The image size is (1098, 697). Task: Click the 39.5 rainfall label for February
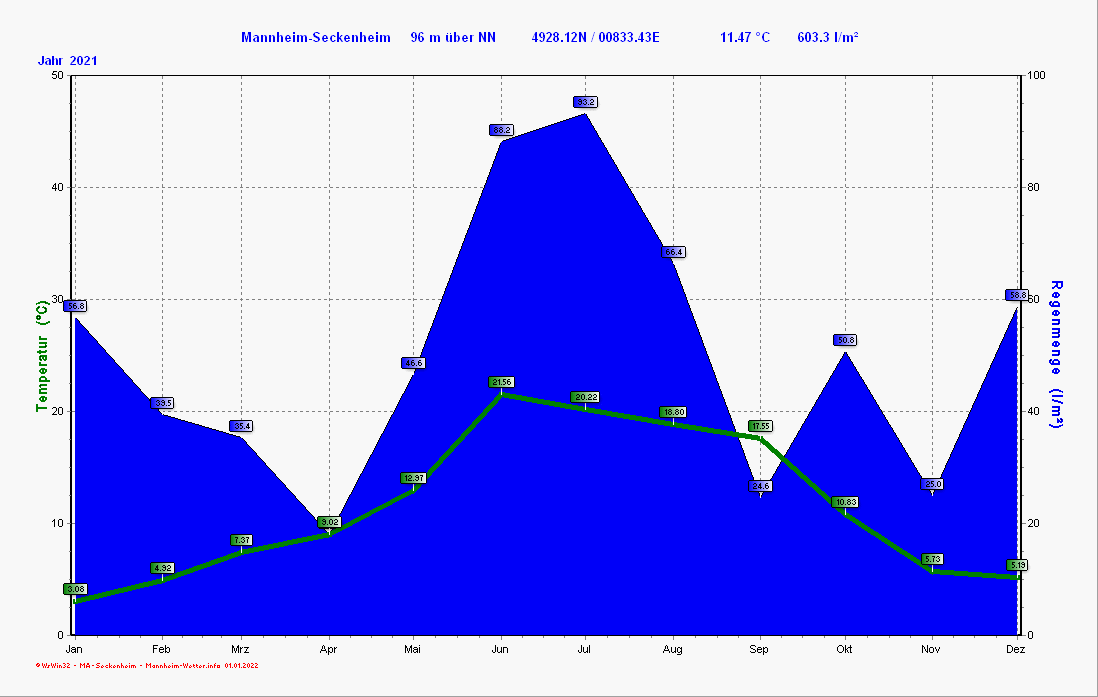tap(162, 403)
